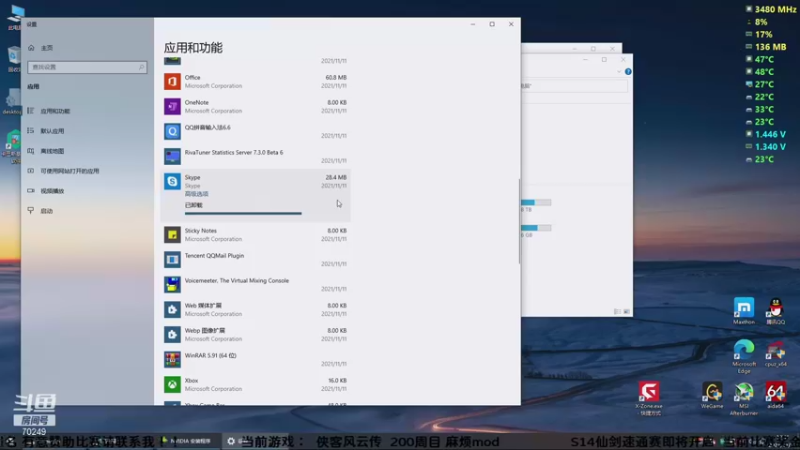Image resolution: width=800 pixels, height=450 pixels.
Task: Open 离线地图 sidebar item
Action: (52, 151)
